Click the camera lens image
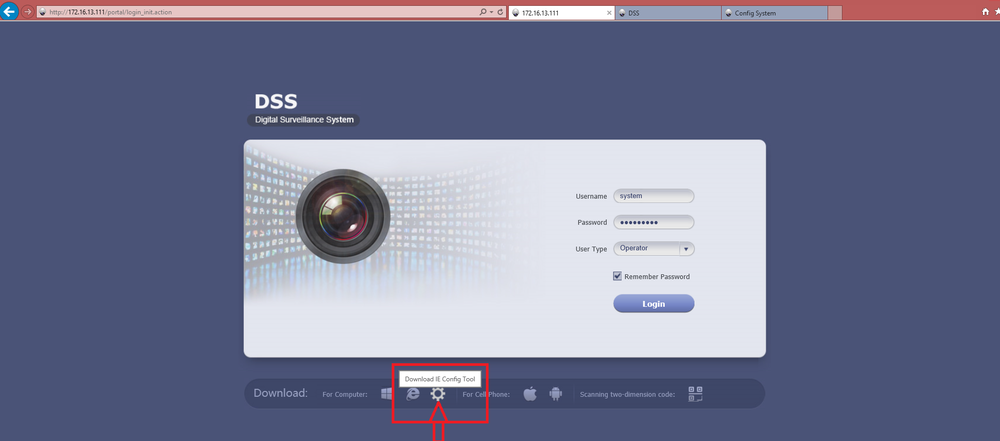The height and width of the screenshot is (441, 1000). pyautogui.click(x=343, y=216)
